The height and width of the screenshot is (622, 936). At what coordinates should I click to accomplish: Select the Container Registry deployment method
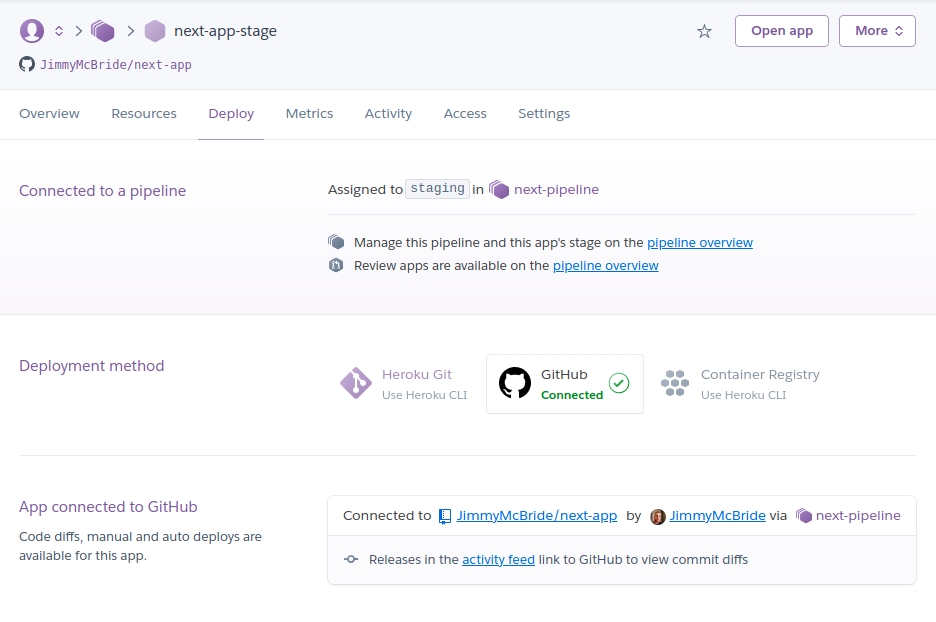tap(742, 384)
